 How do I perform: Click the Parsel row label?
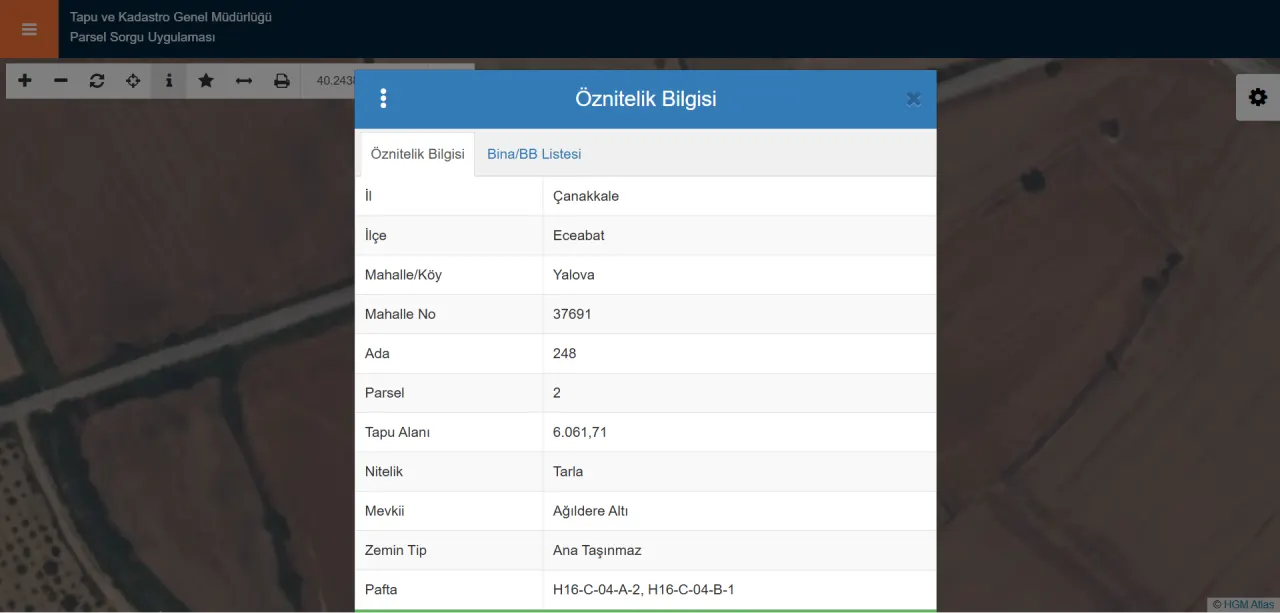(x=385, y=393)
